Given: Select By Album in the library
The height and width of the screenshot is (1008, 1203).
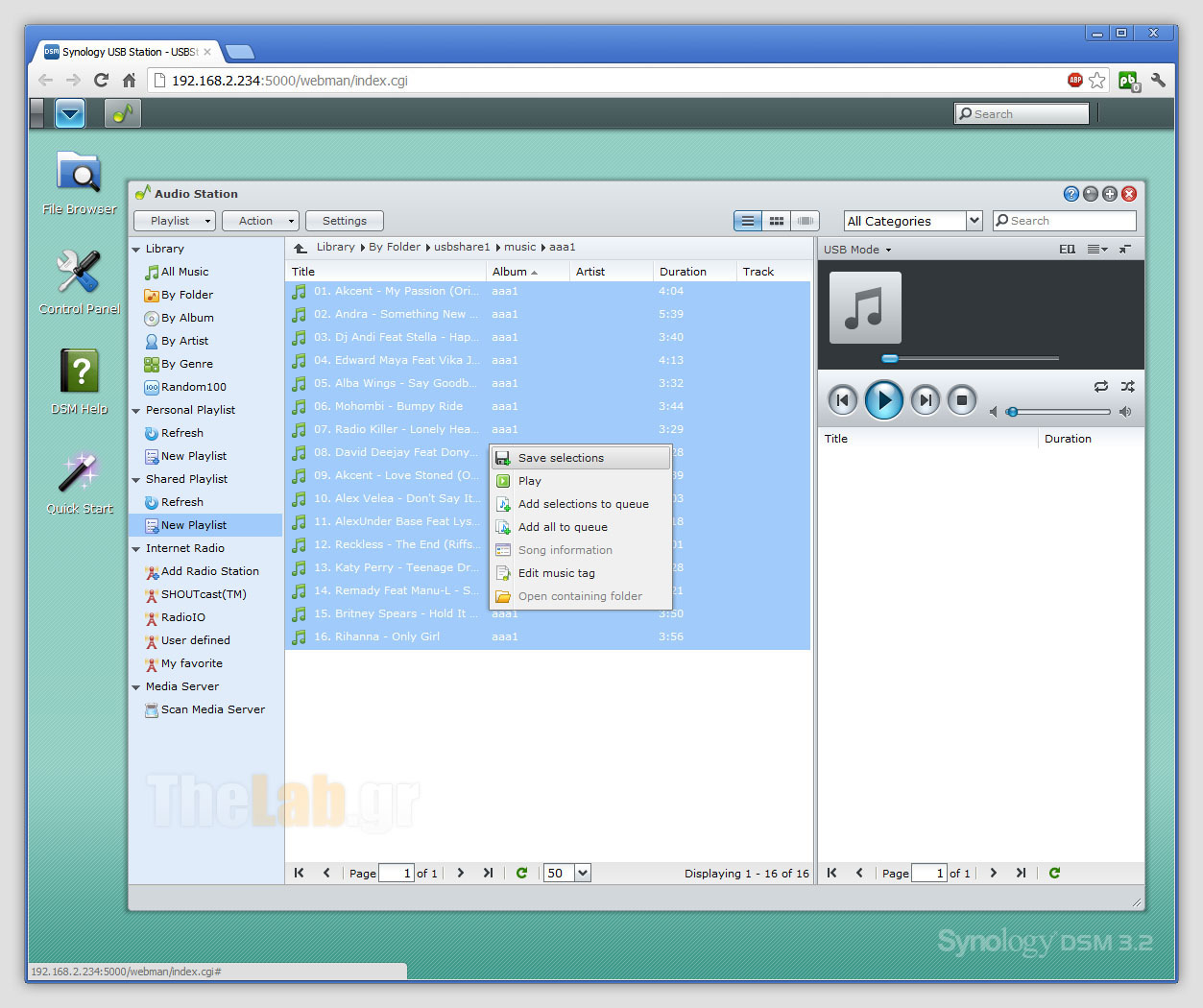Looking at the screenshot, I should tap(187, 318).
